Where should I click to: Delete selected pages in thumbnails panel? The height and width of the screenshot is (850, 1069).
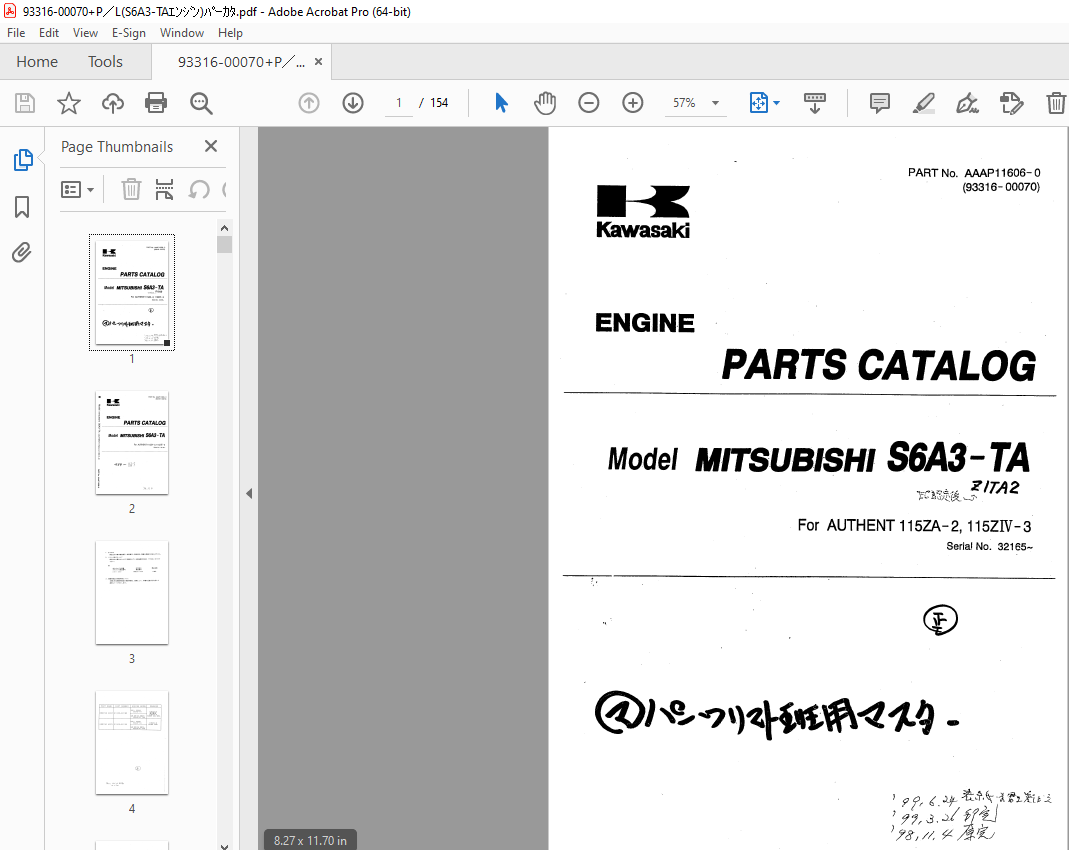131,189
